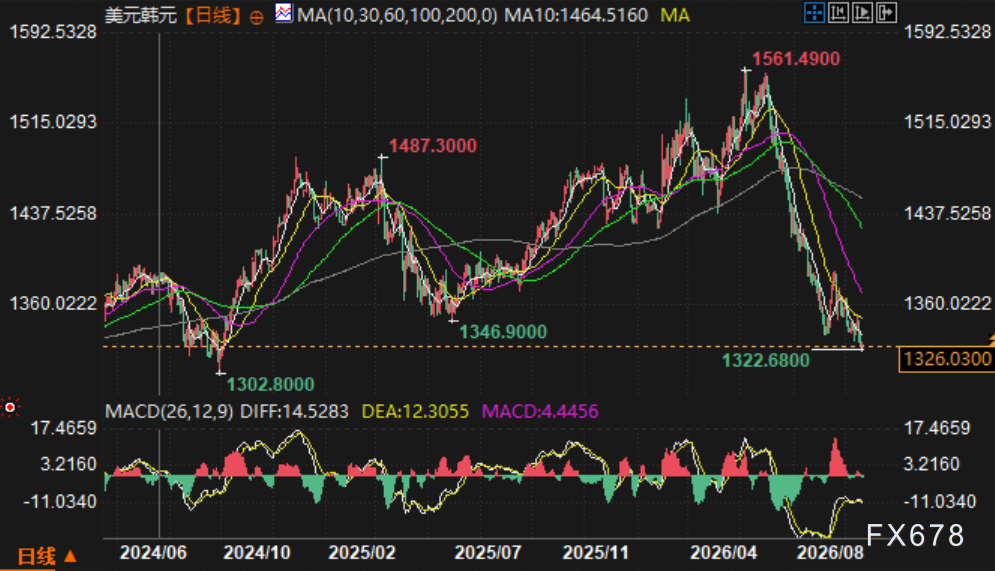Screen dimensions: 995x571
Task: Click the 1326.0300 current price tag
Action: [x=947, y=359]
